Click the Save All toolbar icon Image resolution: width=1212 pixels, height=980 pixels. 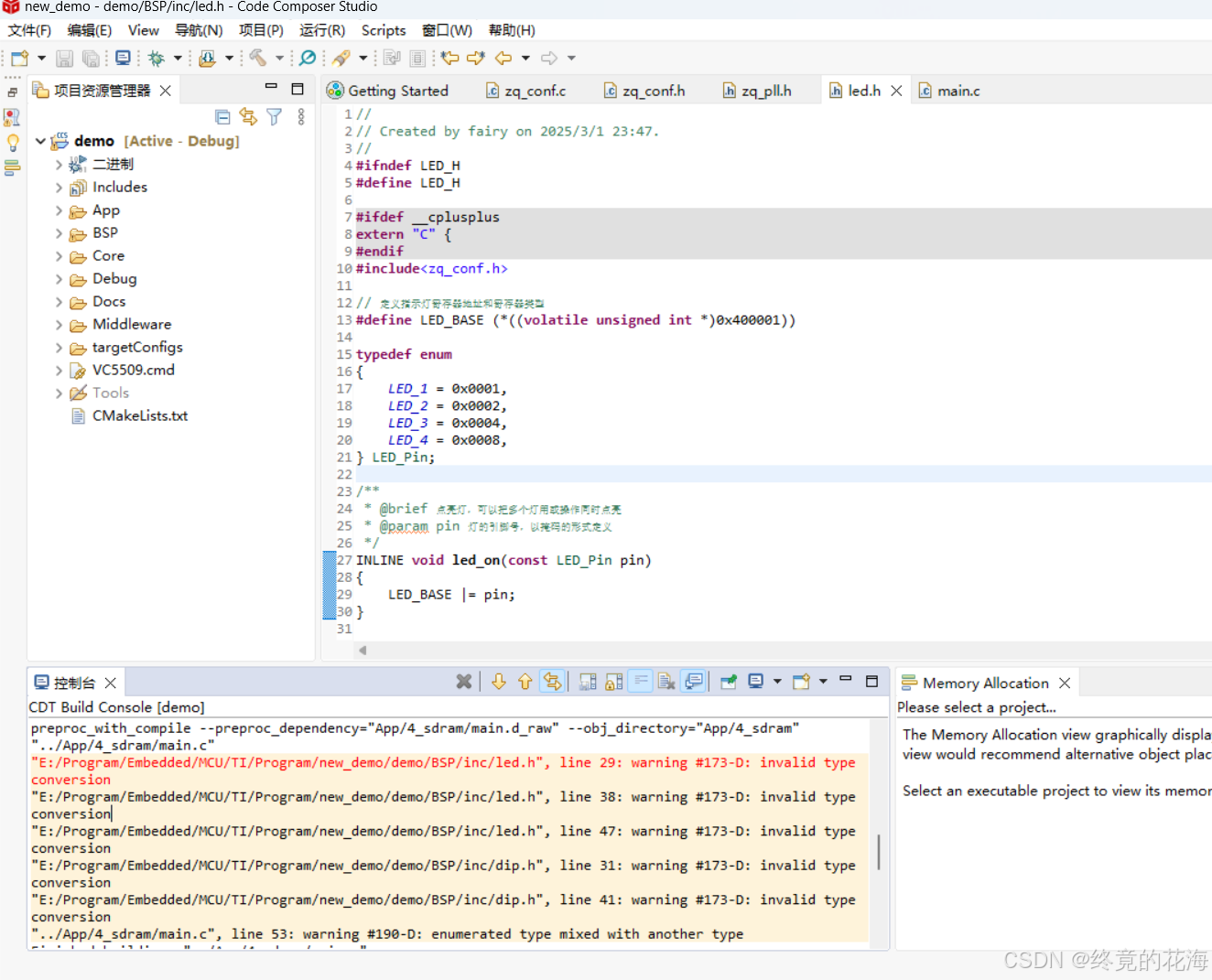[91, 59]
